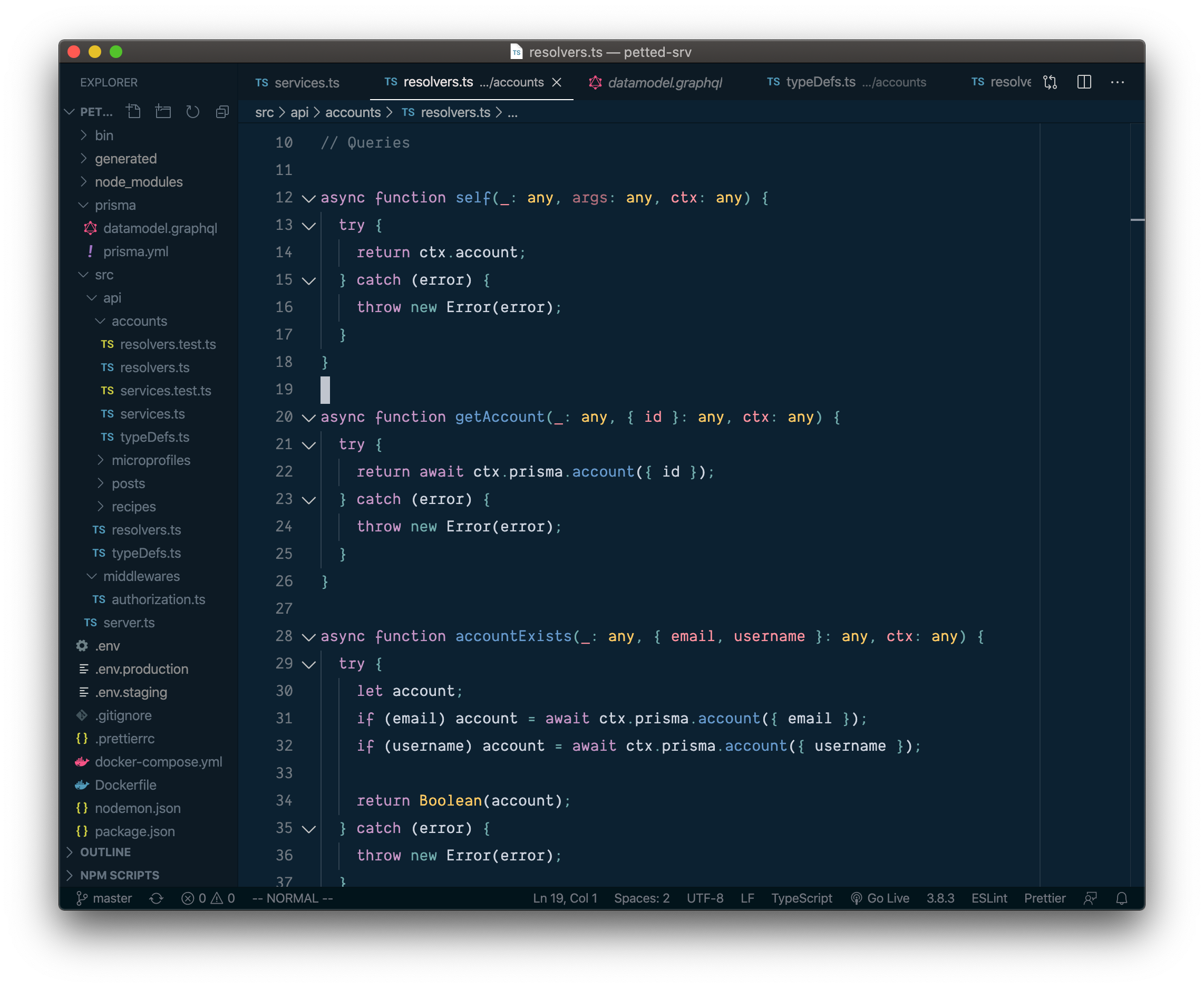
Task: Open changes compare icon in editor toolbar
Action: point(1051,82)
